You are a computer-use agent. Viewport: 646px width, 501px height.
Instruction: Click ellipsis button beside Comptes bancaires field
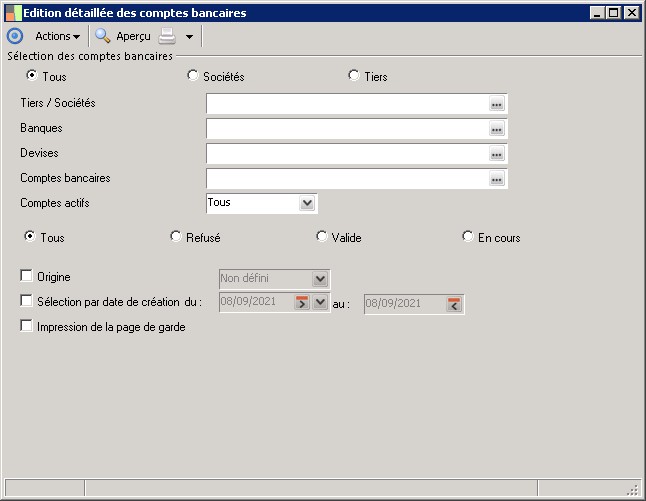click(497, 179)
